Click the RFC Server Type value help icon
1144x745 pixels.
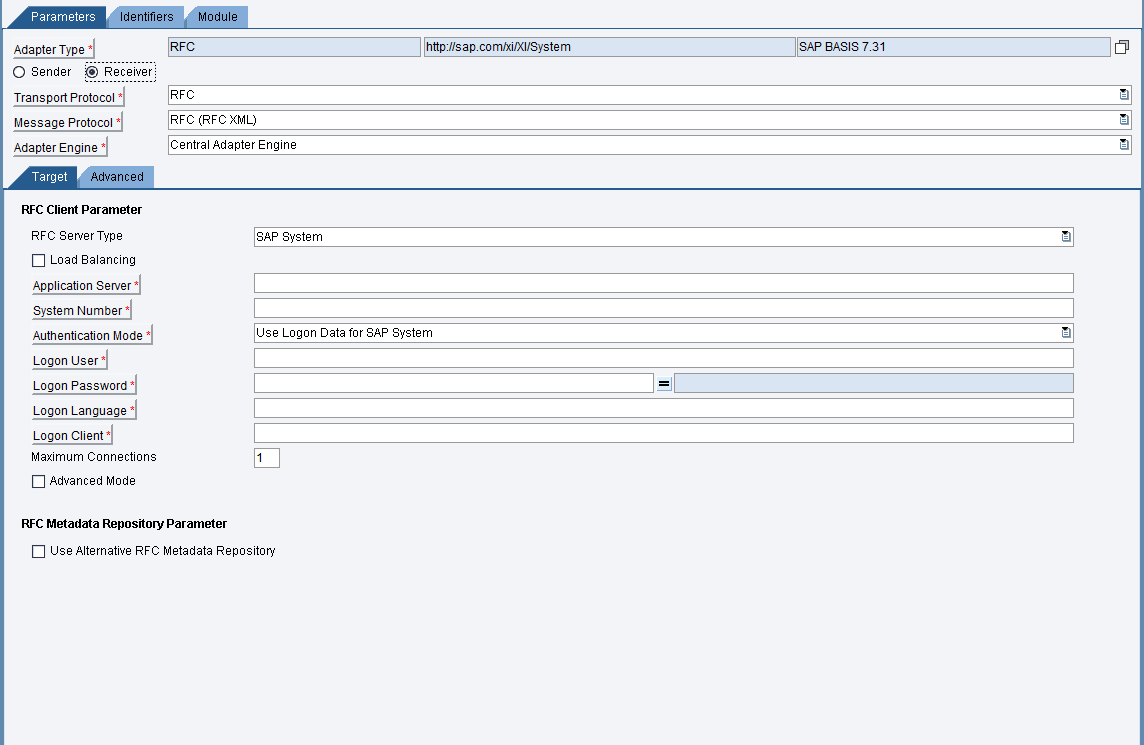tap(1066, 236)
